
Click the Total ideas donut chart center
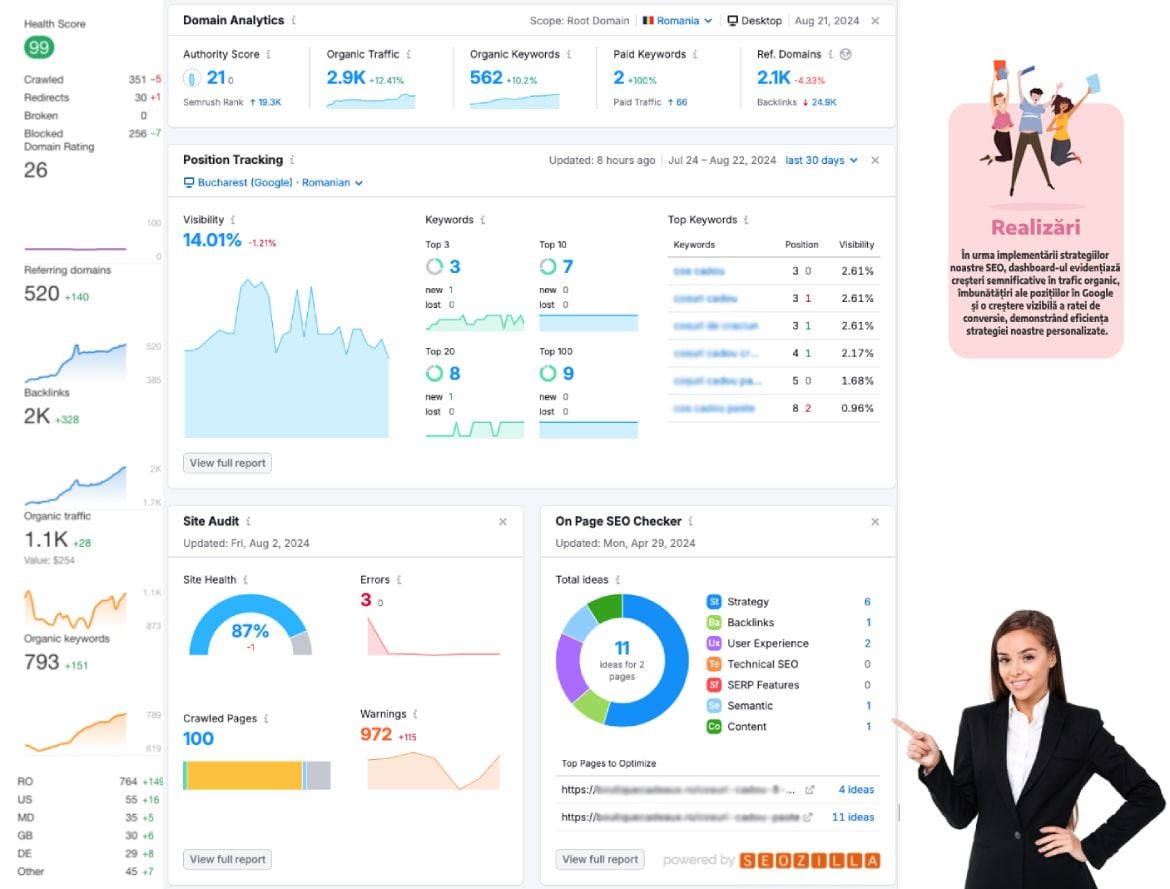click(622, 660)
